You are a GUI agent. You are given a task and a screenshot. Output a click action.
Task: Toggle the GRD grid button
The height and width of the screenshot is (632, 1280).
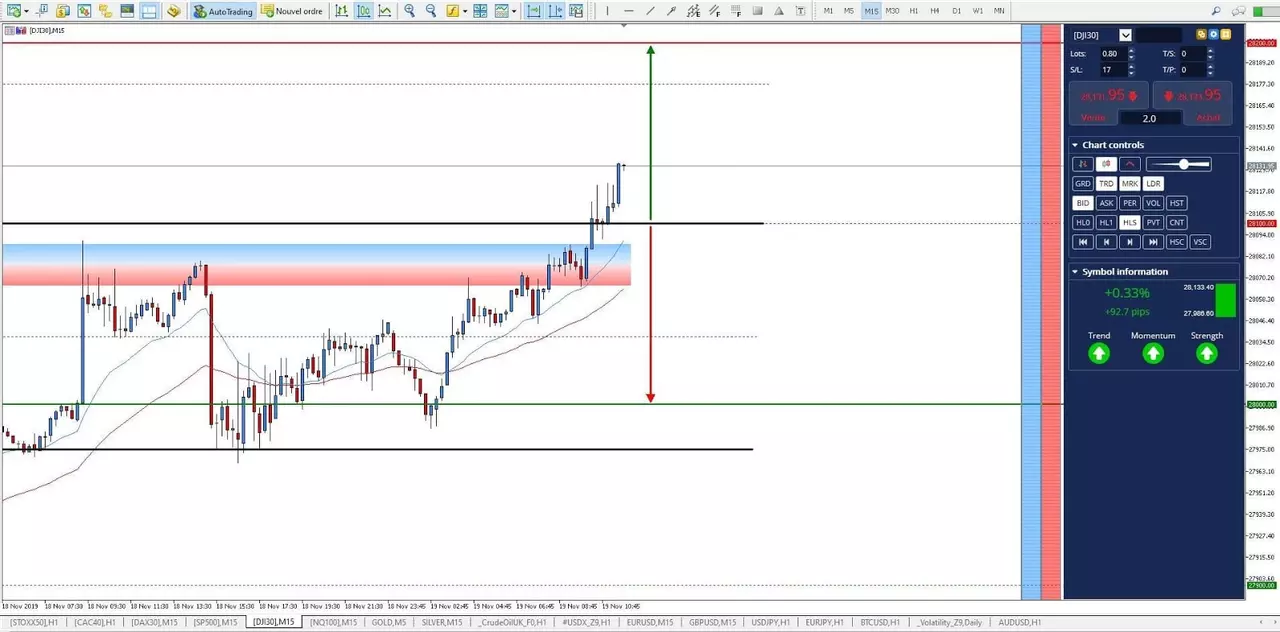(x=1083, y=183)
